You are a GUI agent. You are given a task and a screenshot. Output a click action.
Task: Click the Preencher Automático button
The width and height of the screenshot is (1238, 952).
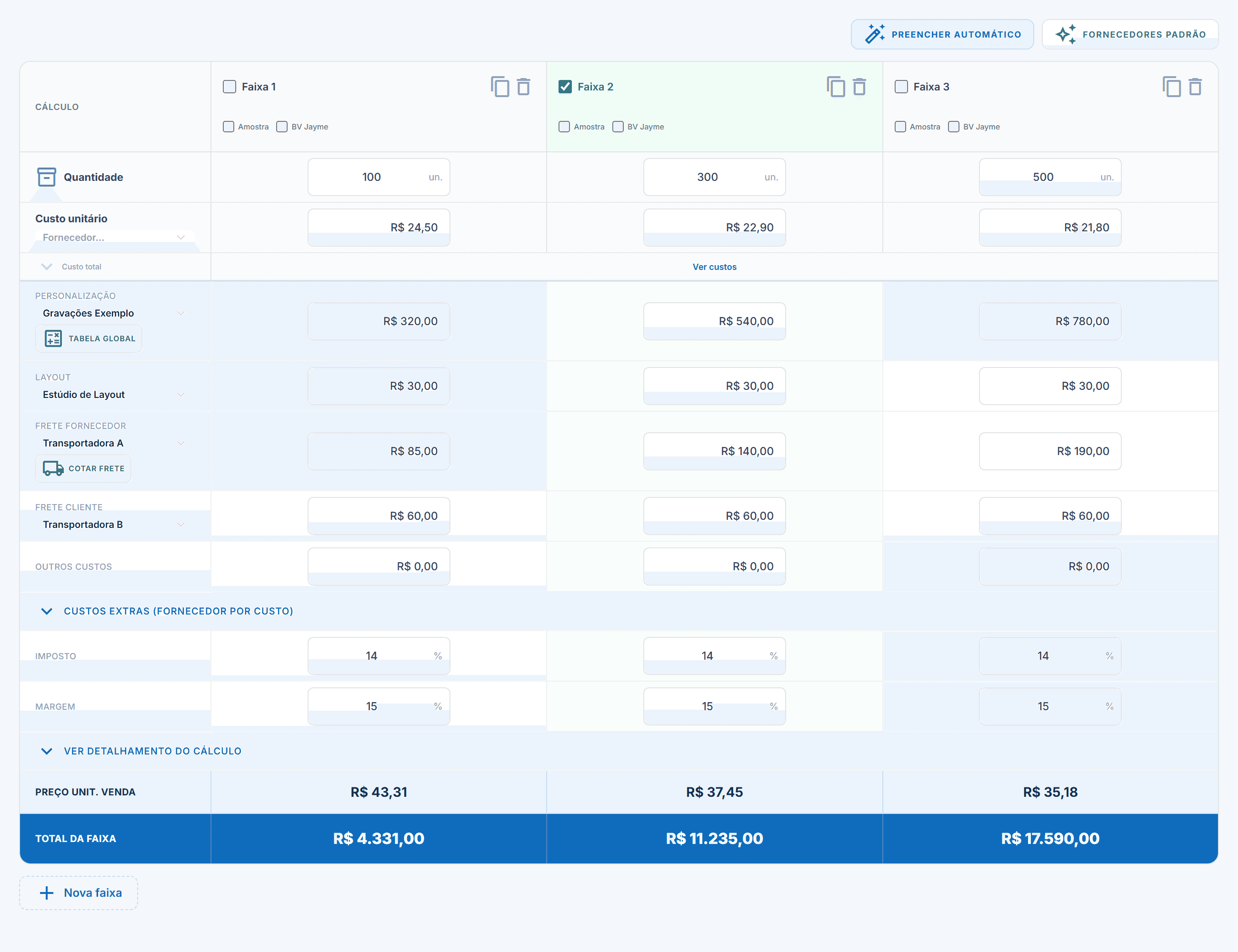942,34
